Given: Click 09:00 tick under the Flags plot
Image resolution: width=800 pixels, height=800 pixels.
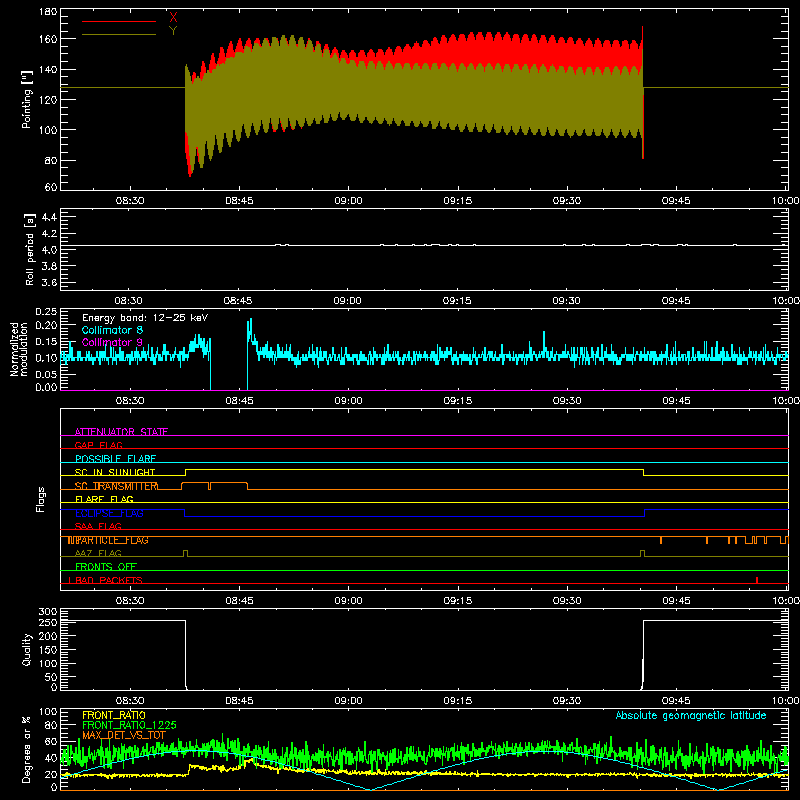Looking at the screenshot, I should 348,601.
